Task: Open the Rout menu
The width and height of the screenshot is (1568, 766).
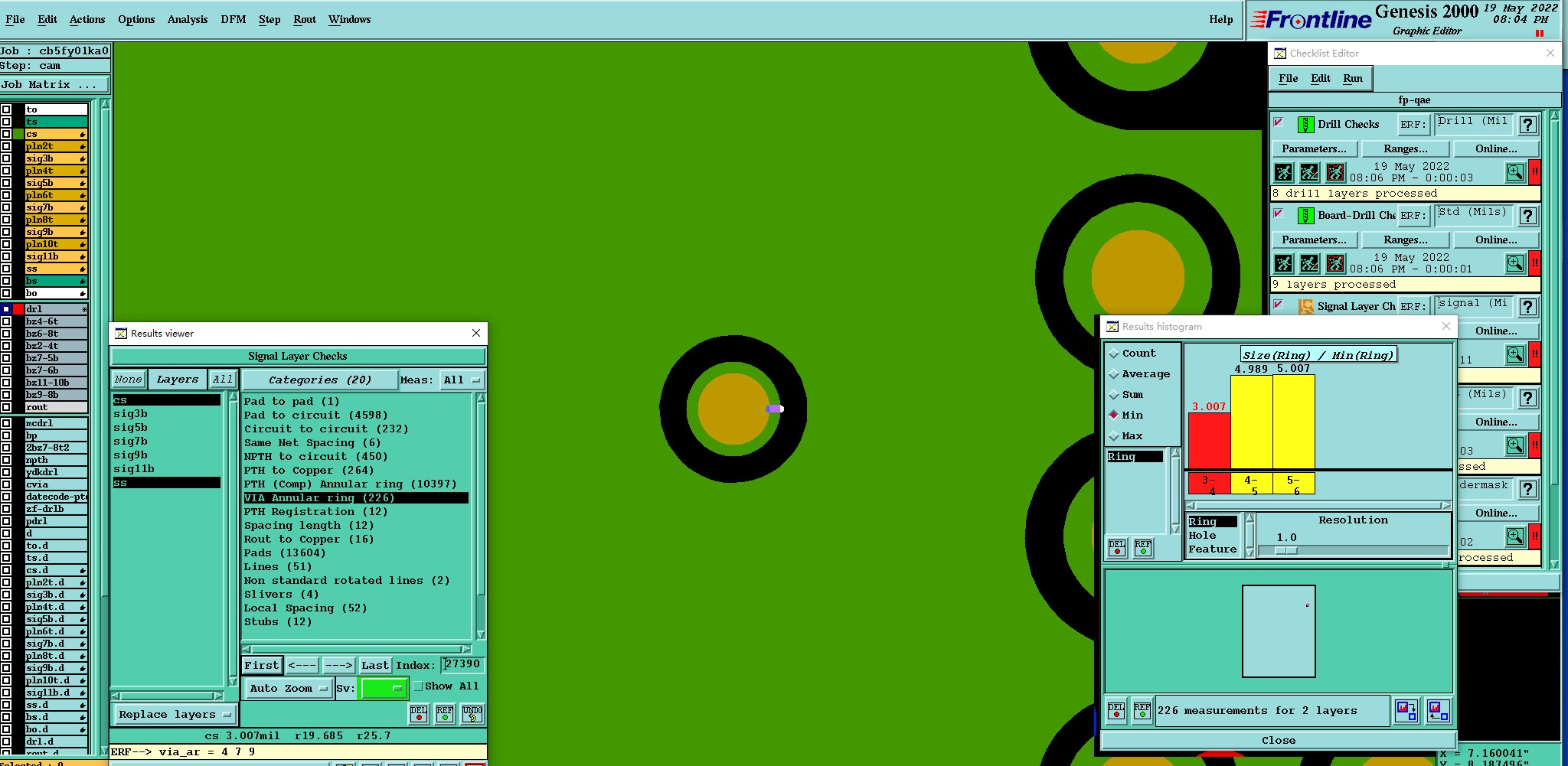Action: (305, 20)
